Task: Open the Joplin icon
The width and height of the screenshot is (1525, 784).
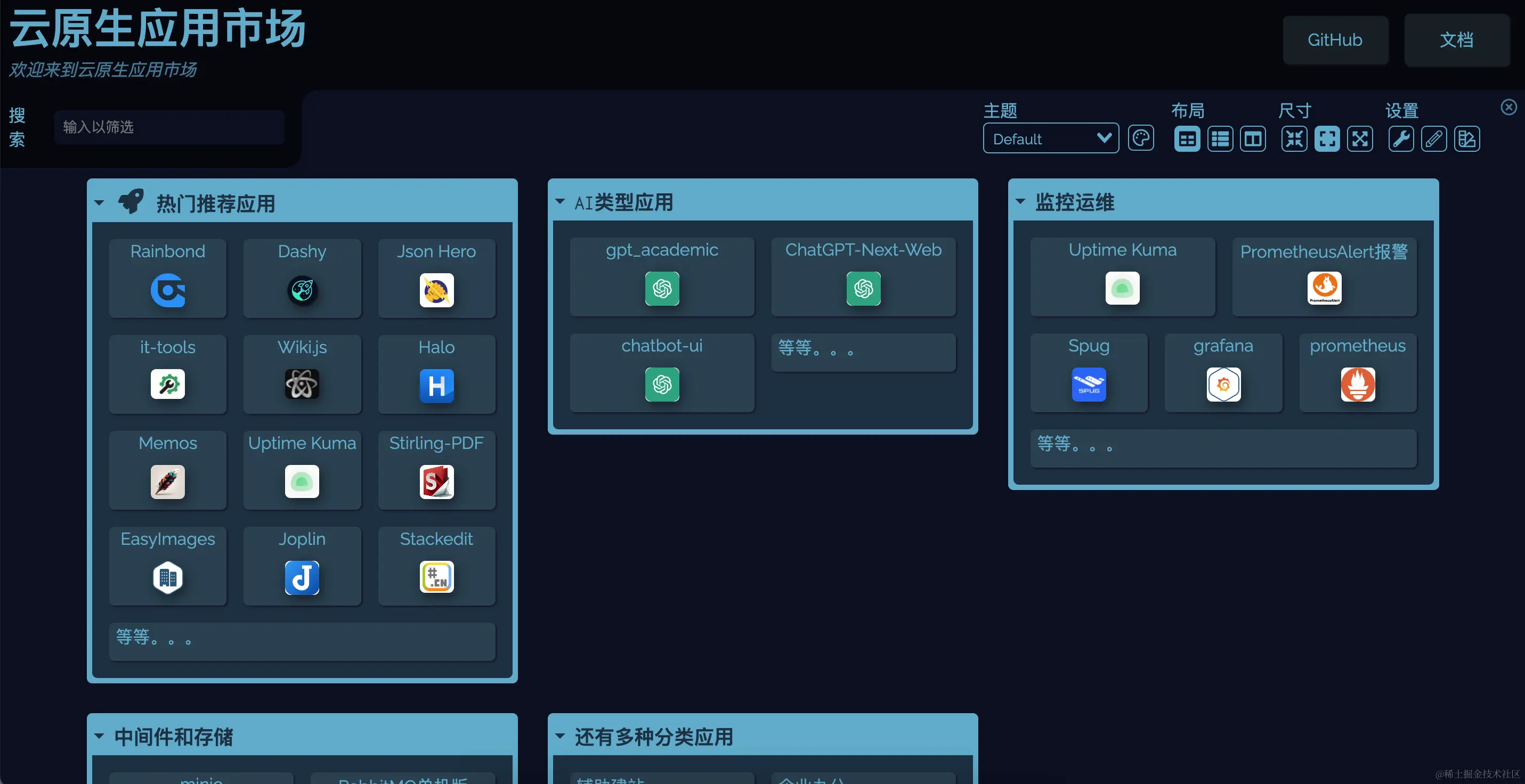Action: pyautogui.click(x=302, y=577)
